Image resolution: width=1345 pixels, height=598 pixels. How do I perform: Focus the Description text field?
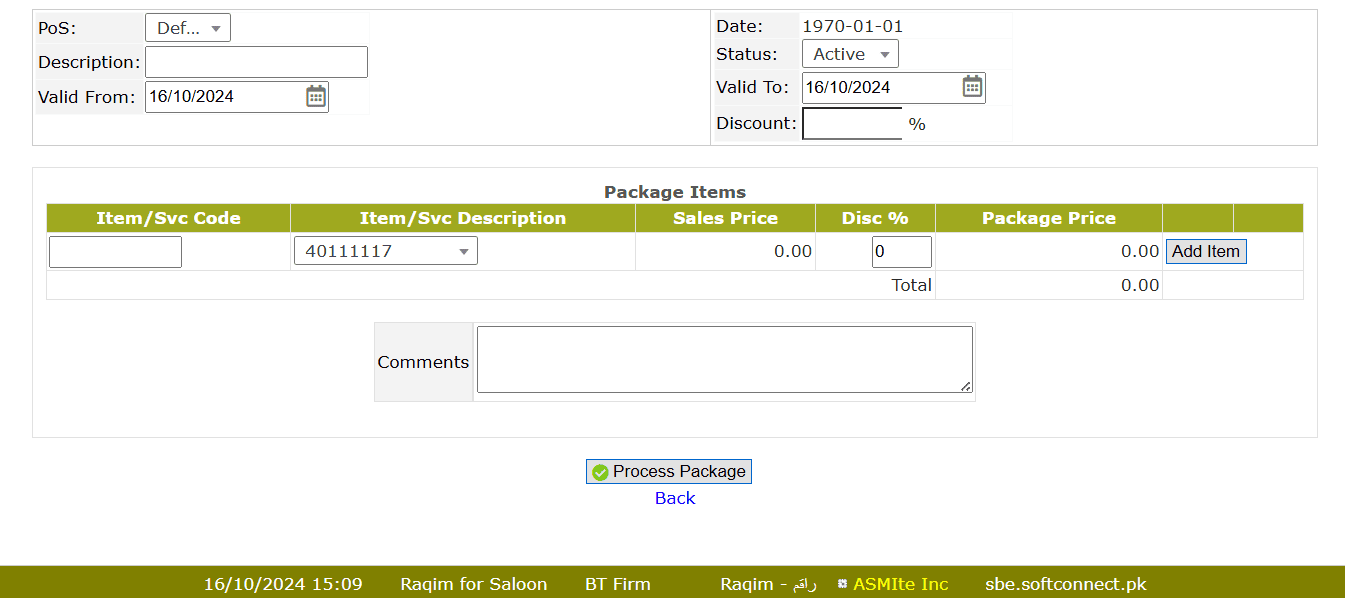256,62
